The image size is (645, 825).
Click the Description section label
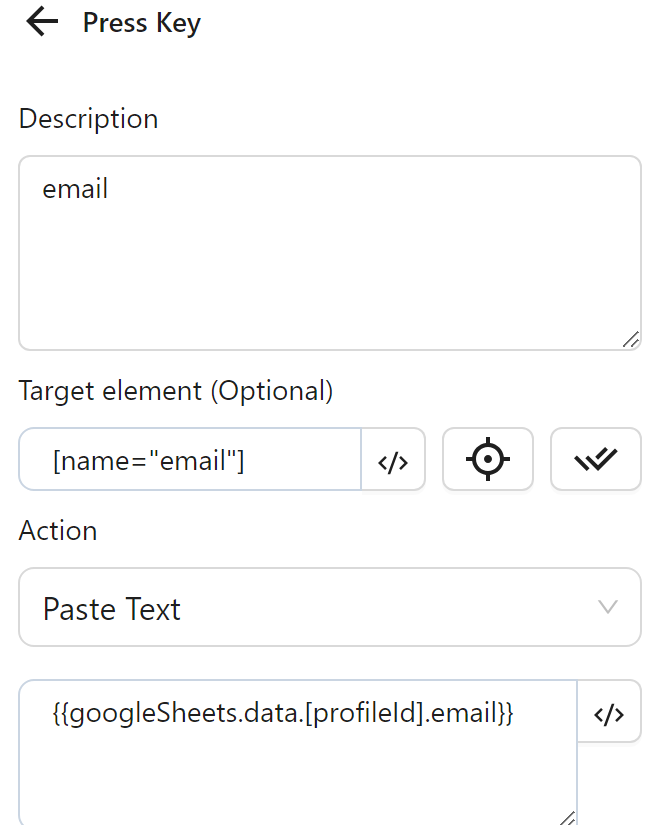pyautogui.click(x=88, y=118)
